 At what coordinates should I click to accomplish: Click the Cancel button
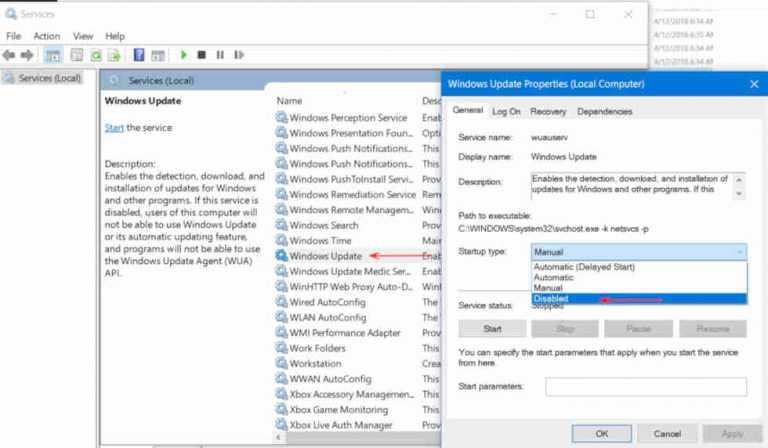click(x=667, y=434)
